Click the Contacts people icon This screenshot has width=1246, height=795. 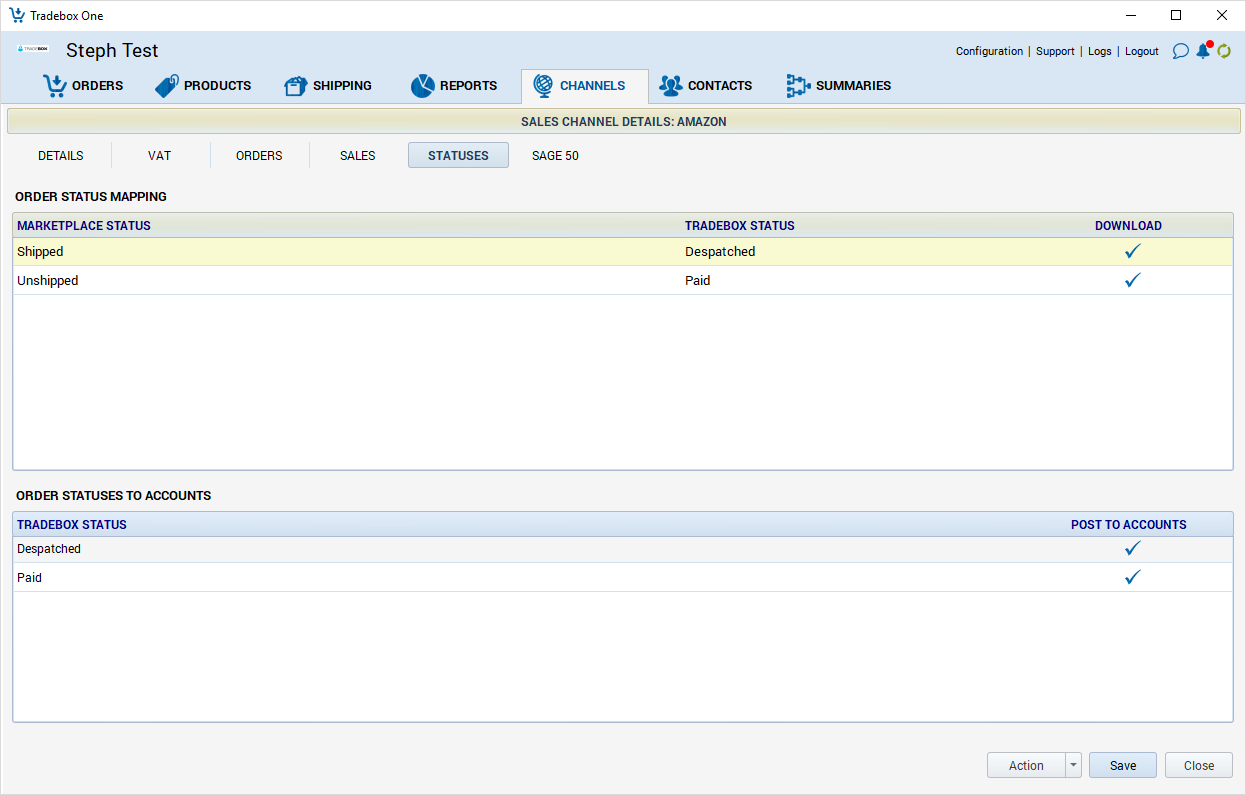pos(670,86)
